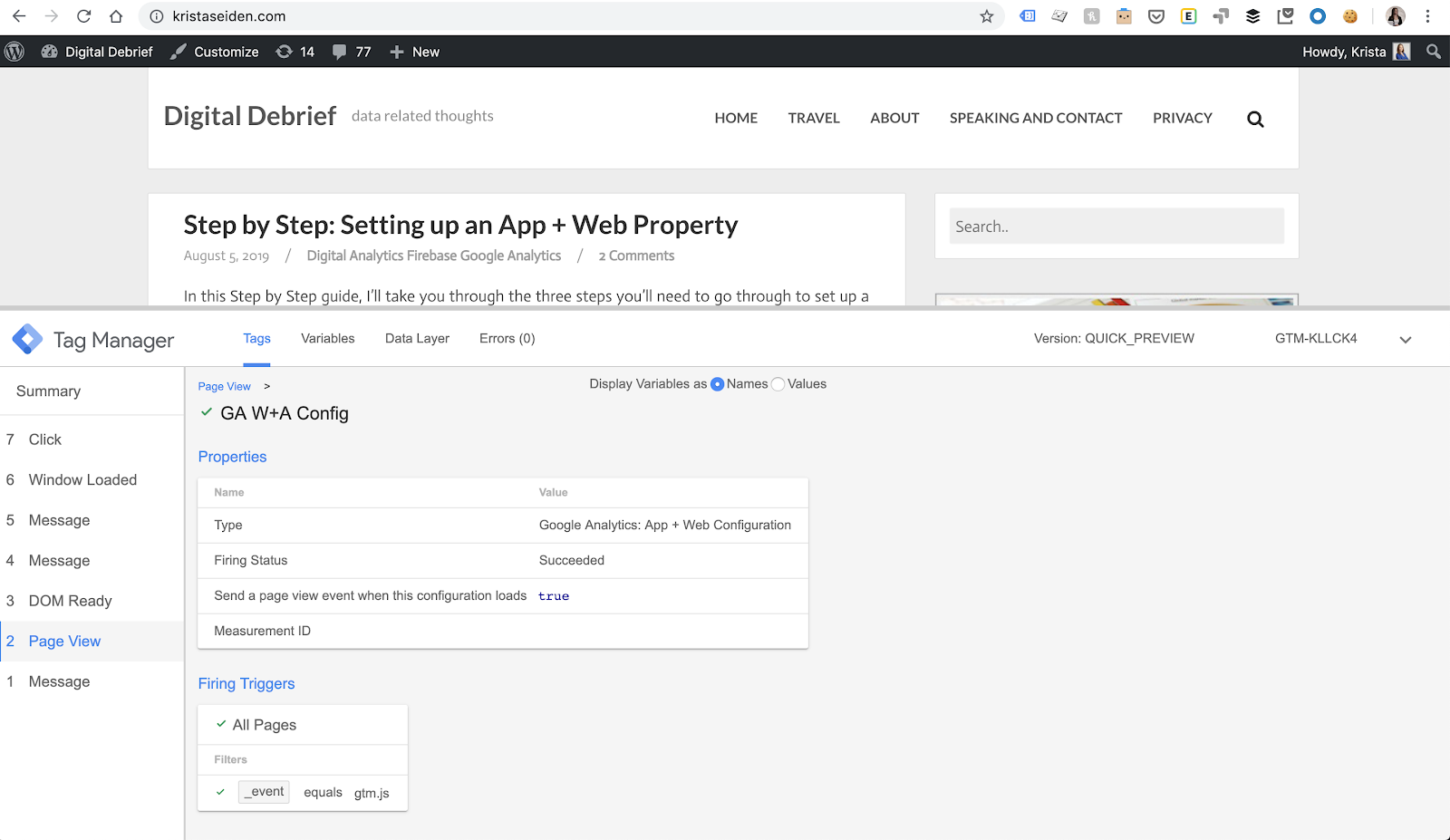The height and width of the screenshot is (840, 1450).
Task: Open the Chrome three-dot menu
Action: [1427, 16]
